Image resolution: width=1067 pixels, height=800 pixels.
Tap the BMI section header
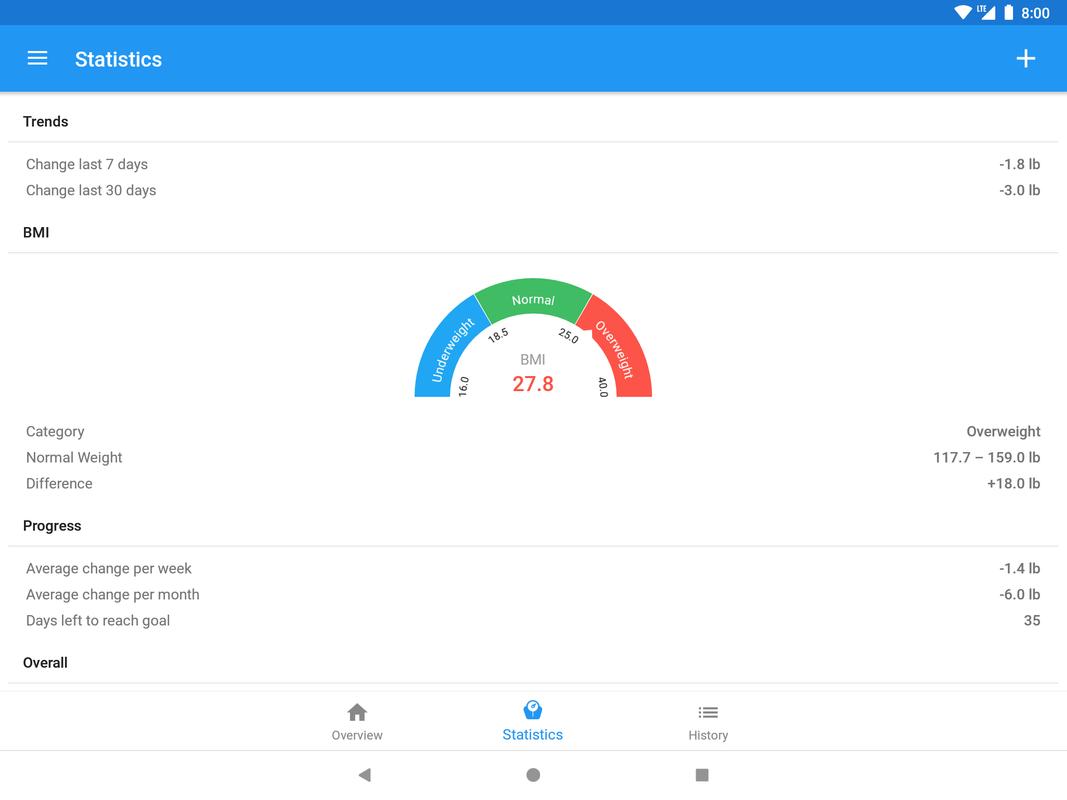(x=36, y=232)
